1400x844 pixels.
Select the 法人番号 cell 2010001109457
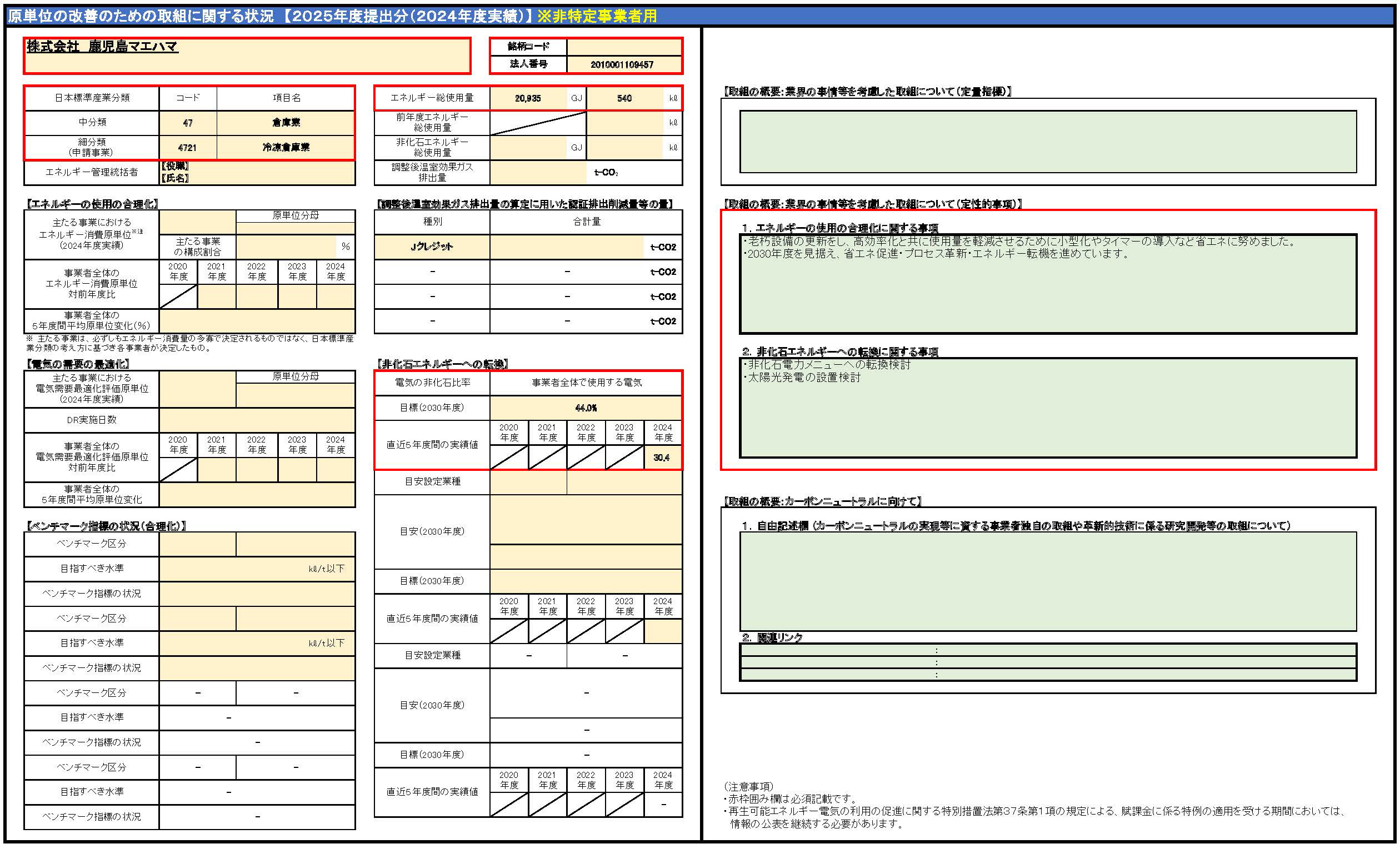623,65
